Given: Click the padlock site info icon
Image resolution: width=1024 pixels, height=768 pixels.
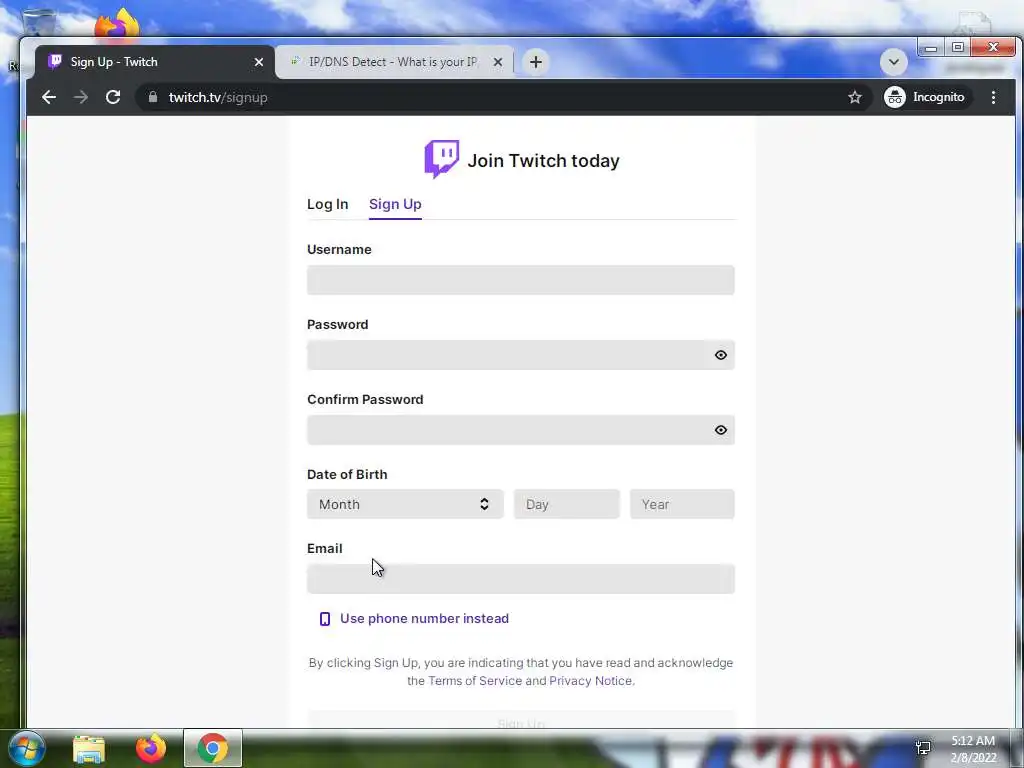Looking at the screenshot, I should [x=153, y=97].
